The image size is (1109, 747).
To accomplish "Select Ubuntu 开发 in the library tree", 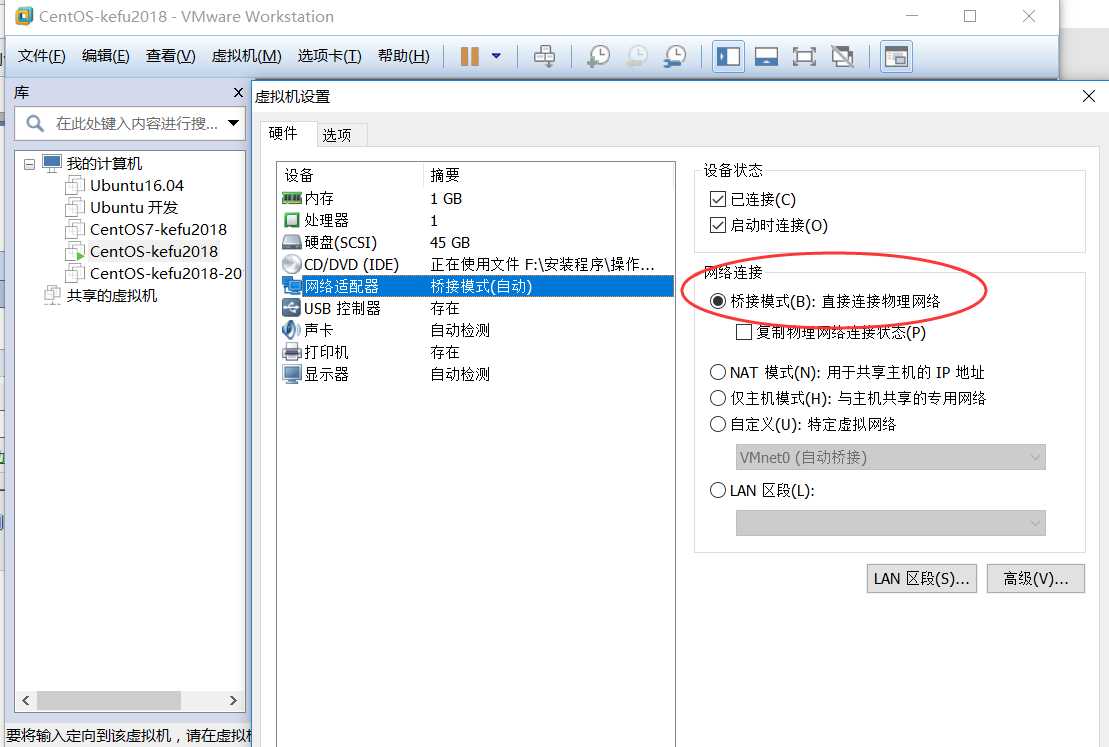I will (134, 207).
